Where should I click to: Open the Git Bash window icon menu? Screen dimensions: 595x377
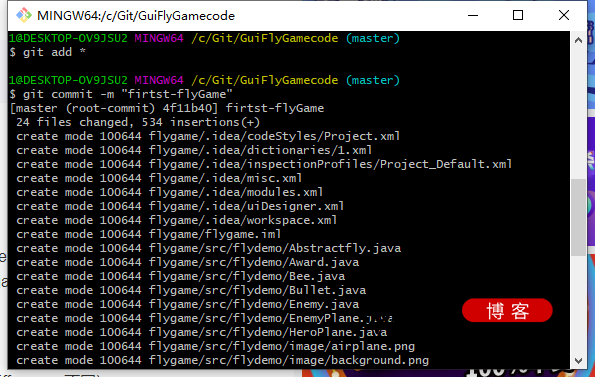[x=24, y=15]
